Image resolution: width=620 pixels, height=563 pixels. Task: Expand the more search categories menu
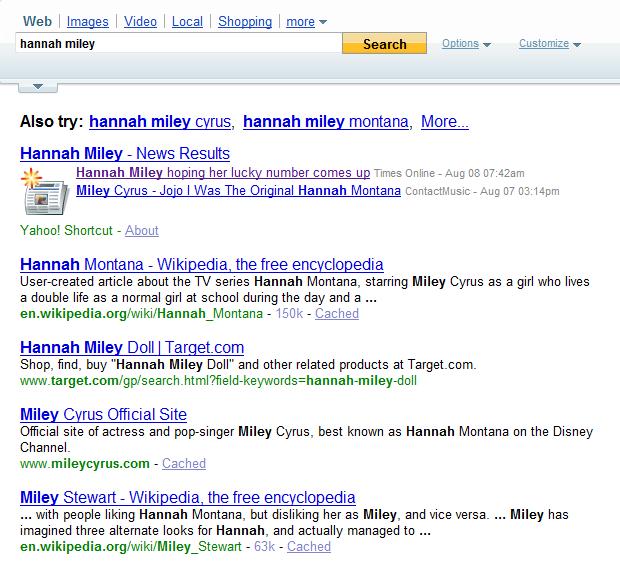pos(306,22)
